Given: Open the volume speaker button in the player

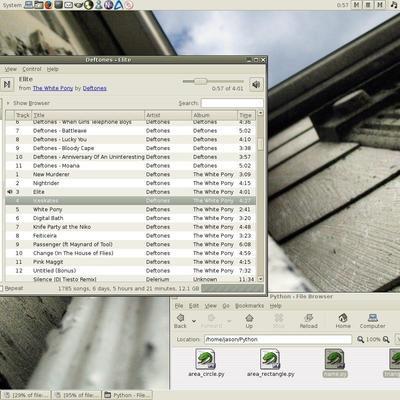Looking at the screenshot, I should click(256, 85).
